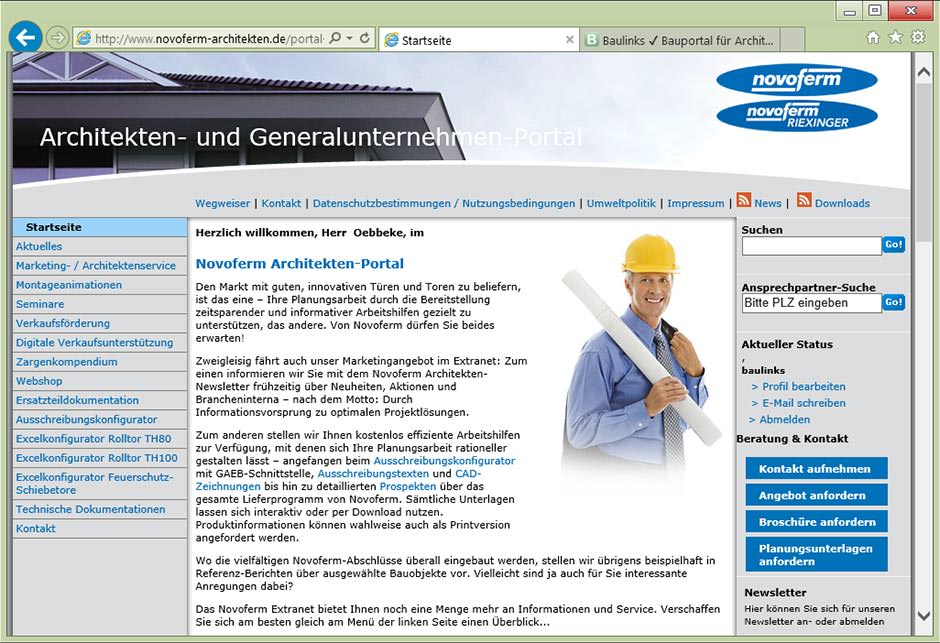Click the Suchen search input field

tap(811, 246)
